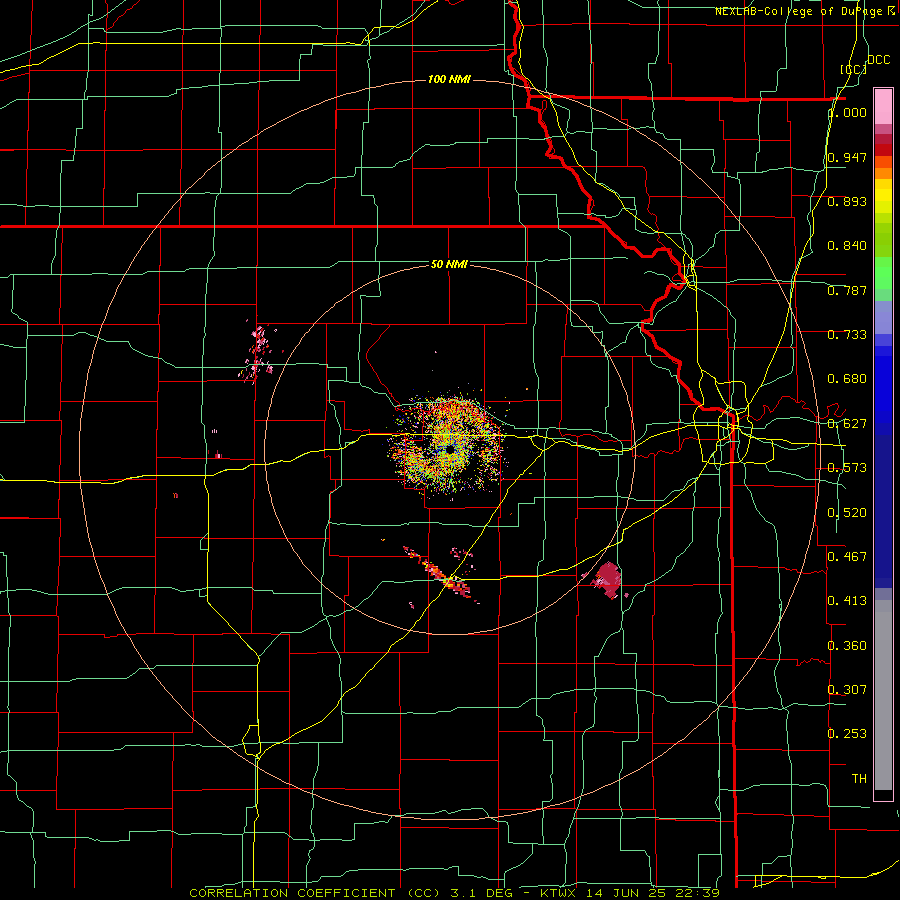This screenshot has width=900, height=900.
Task: Click the elongated orange-red echo line south of radar
Action: [442, 576]
